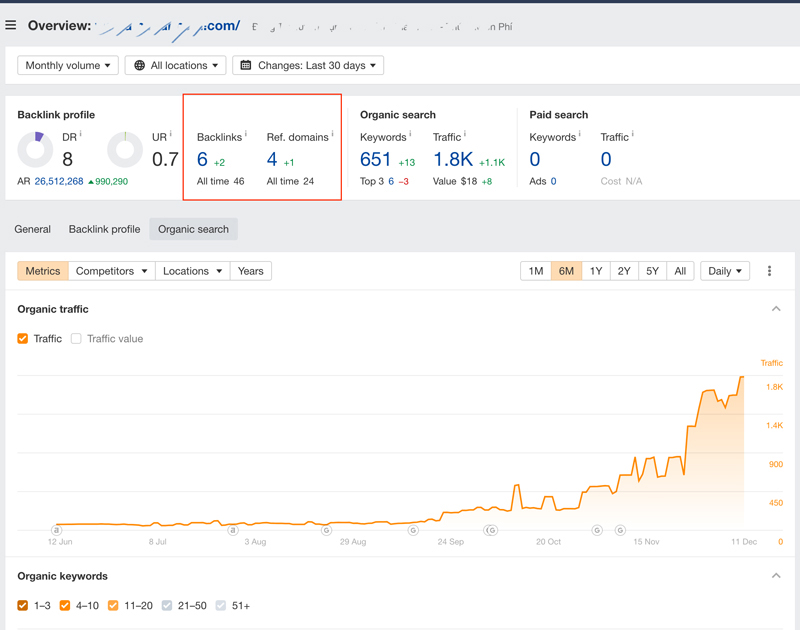
Task: Set chart range to 1Y
Action: coord(596,271)
